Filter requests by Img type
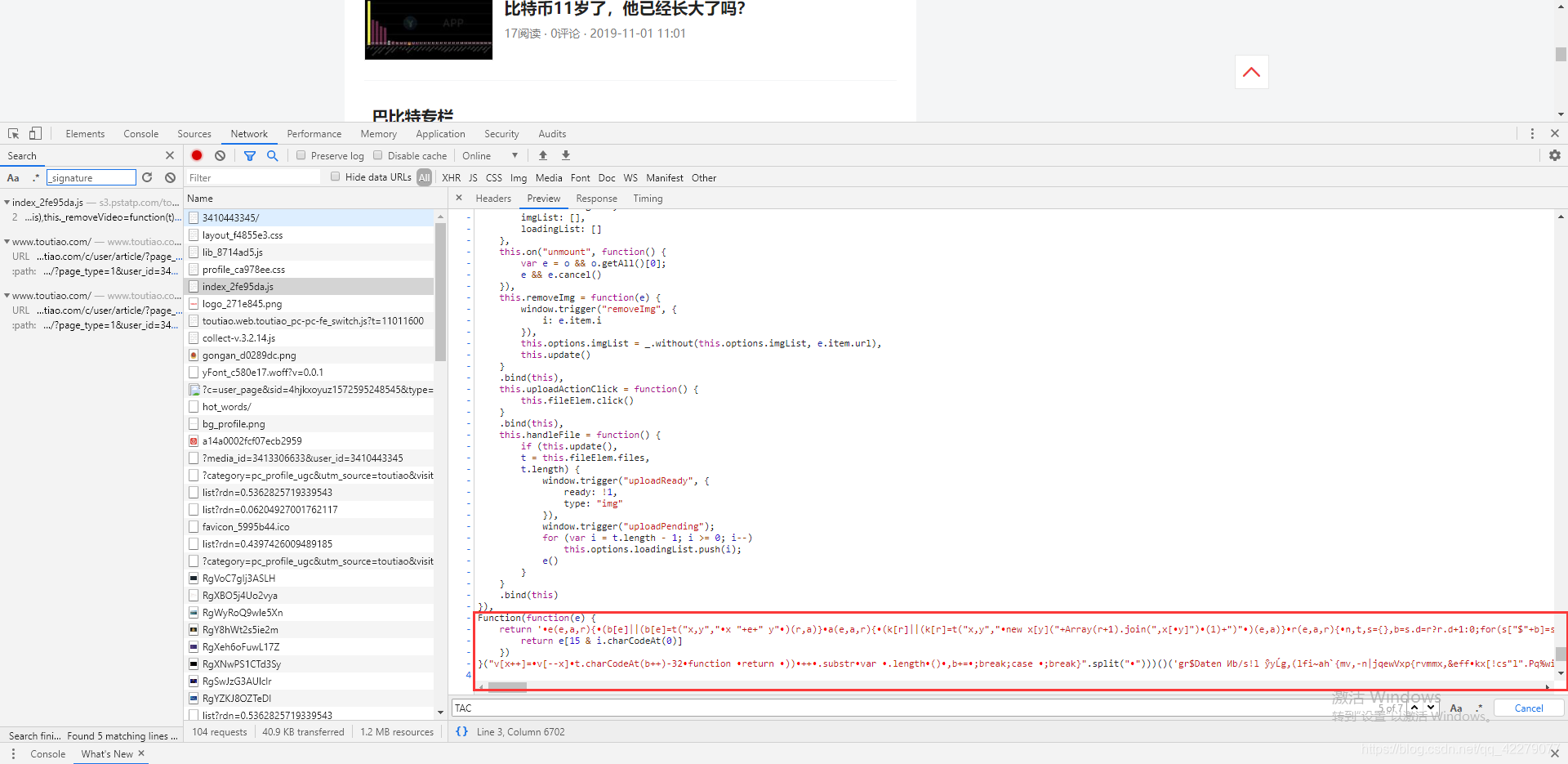 519,177
